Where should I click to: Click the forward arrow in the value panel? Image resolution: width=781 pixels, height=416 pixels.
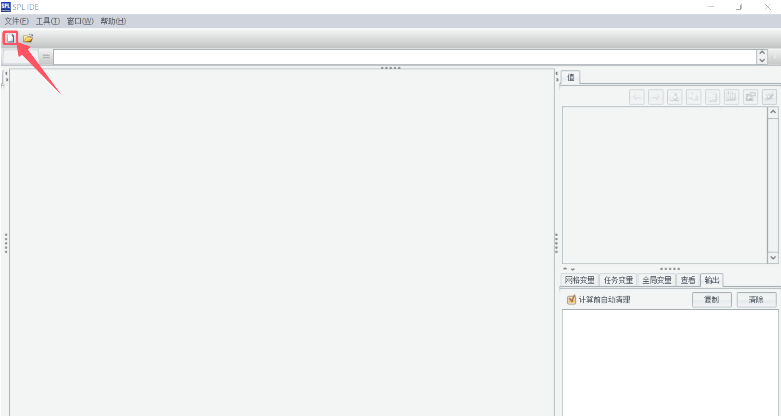655,97
